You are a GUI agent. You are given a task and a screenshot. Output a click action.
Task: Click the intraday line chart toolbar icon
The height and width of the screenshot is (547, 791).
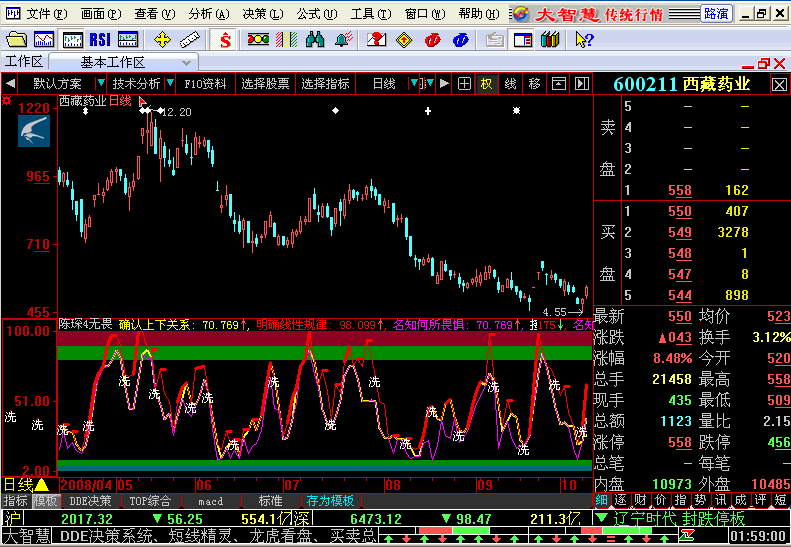click(x=44, y=39)
